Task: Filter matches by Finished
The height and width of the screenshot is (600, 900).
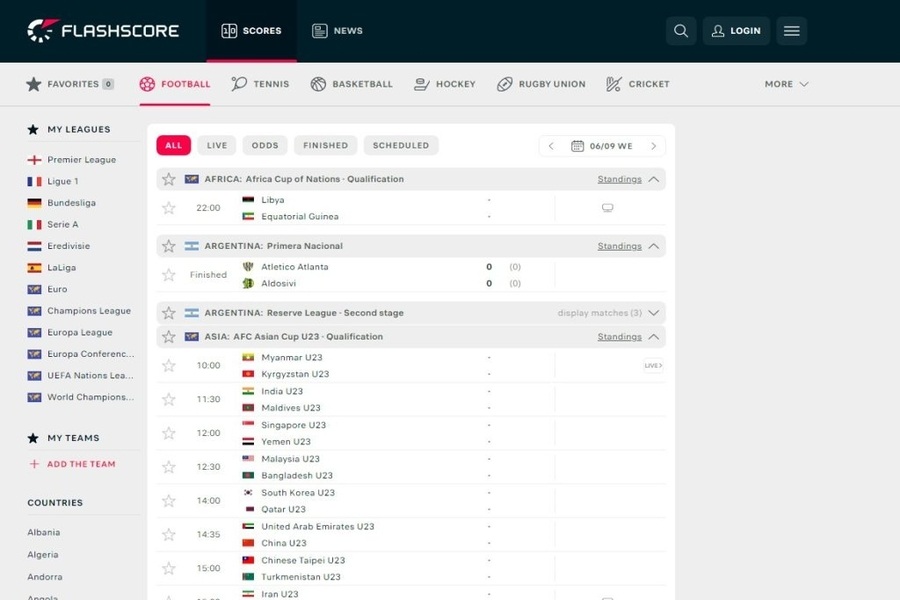Action: (325, 145)
